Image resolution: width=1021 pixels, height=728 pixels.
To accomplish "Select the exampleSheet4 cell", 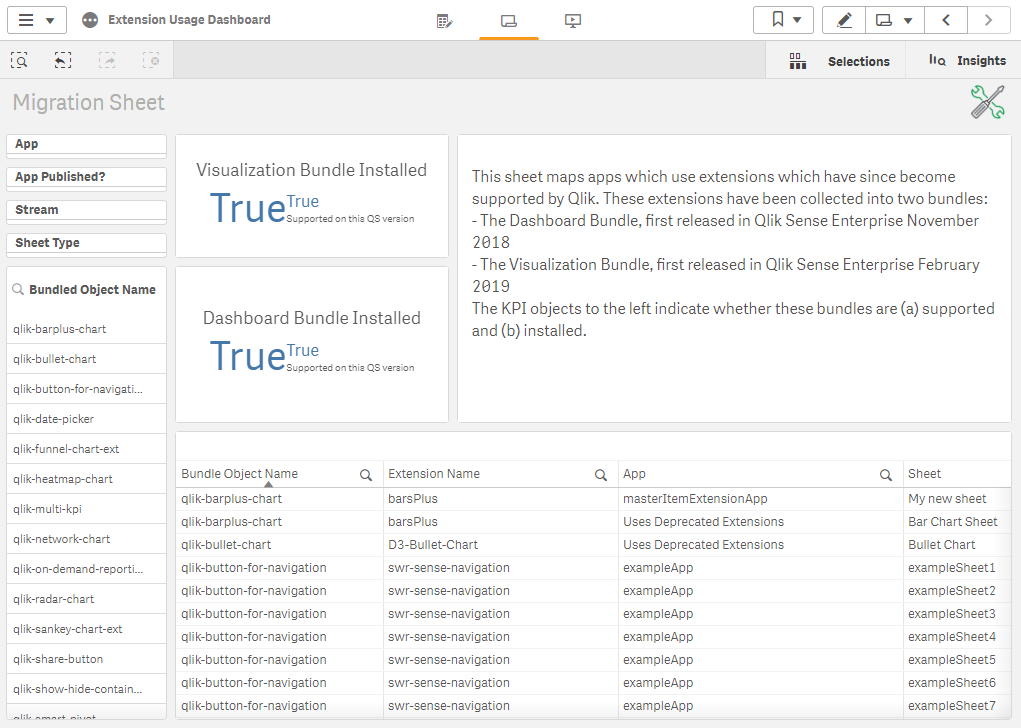I will pyautogui.click(x=957, y=637).
